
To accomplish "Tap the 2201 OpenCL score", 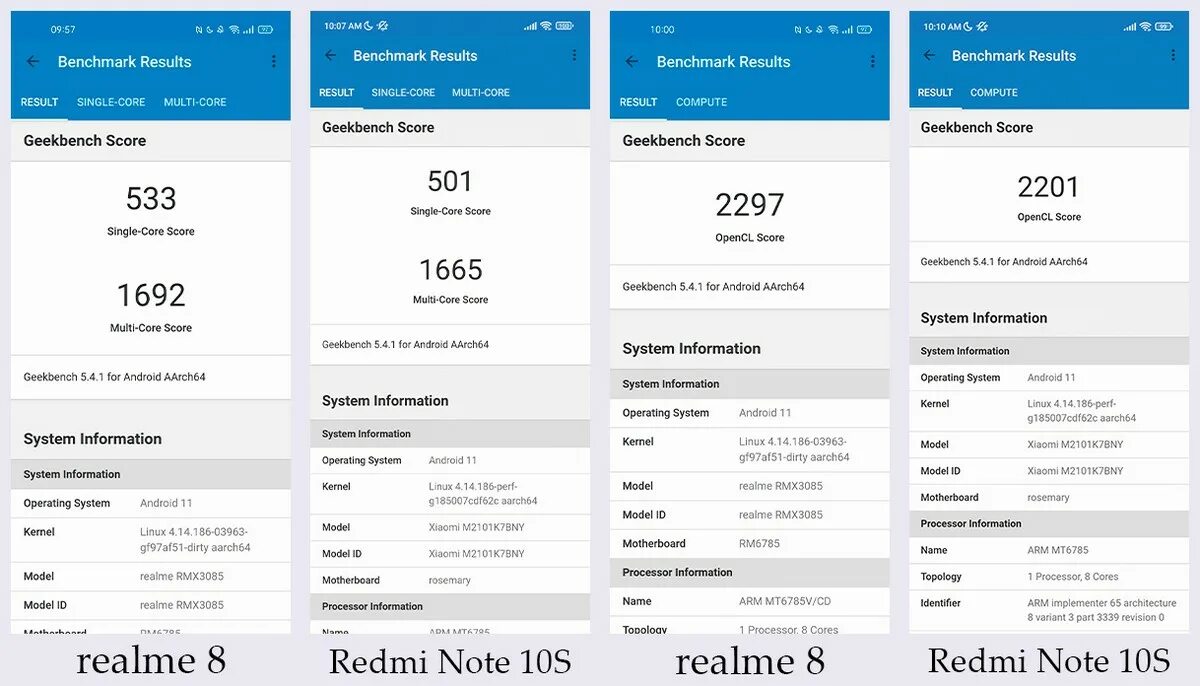I will tap(1049, 187).
